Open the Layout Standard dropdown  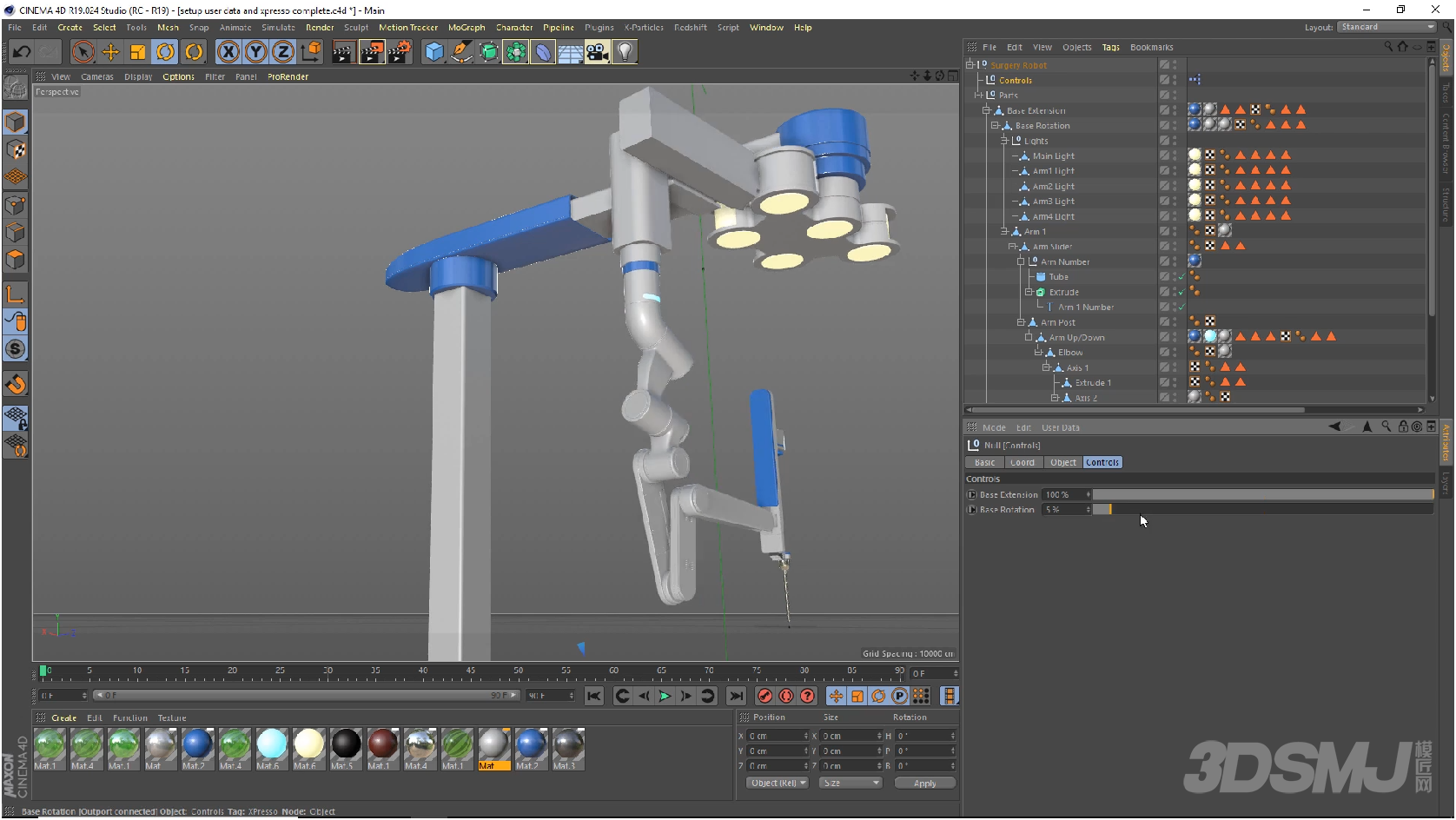point(1387,27)
